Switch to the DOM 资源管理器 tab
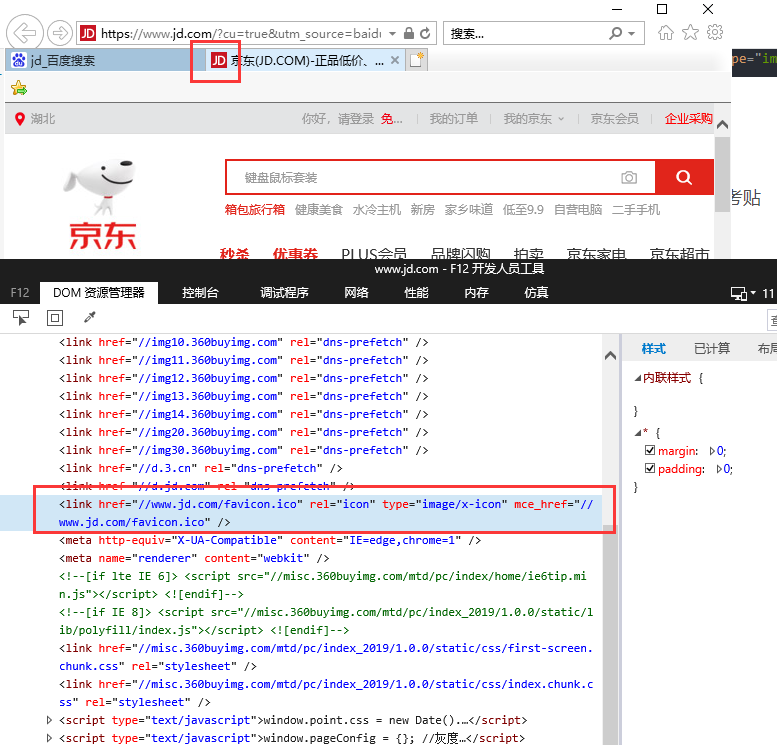The width and height of the screenshot is (777, 745). point(99,293)
